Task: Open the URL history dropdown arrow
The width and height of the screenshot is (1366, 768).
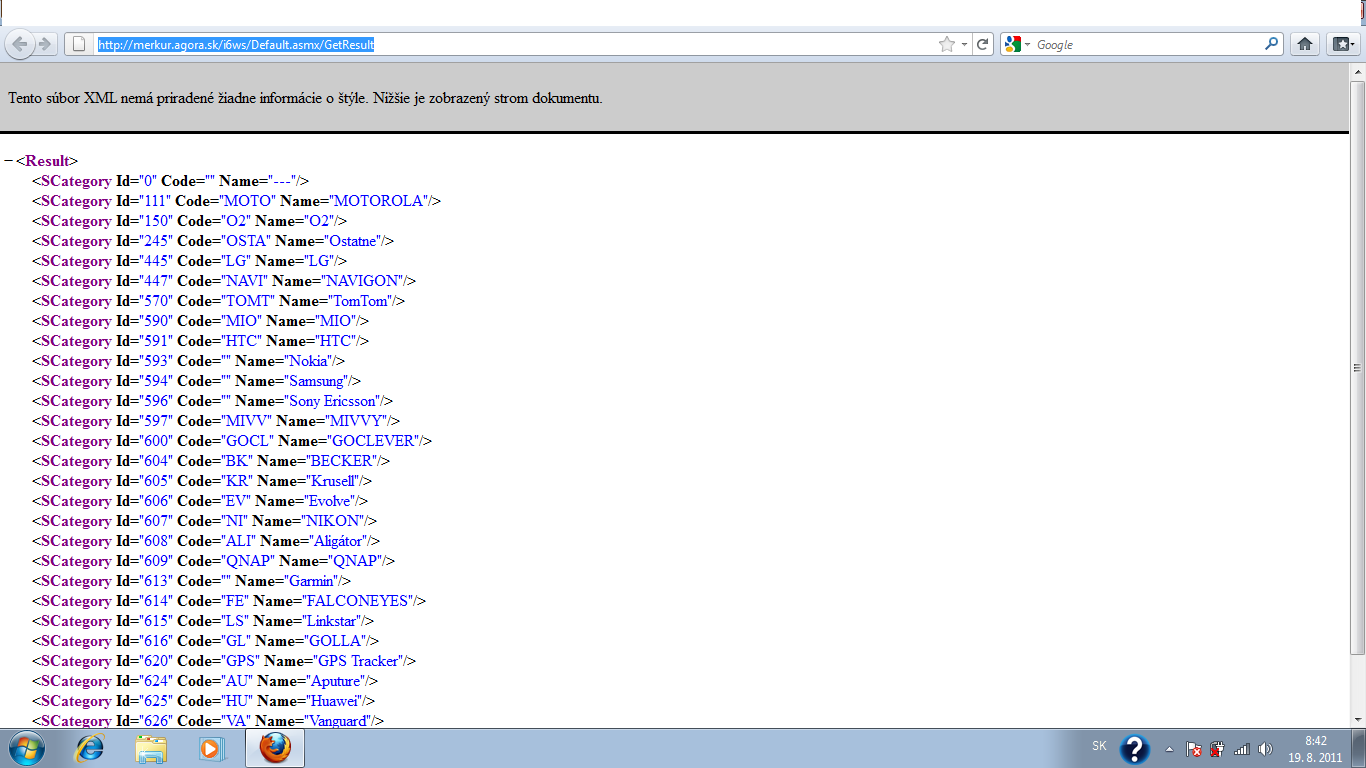Action: coord(964,44)
